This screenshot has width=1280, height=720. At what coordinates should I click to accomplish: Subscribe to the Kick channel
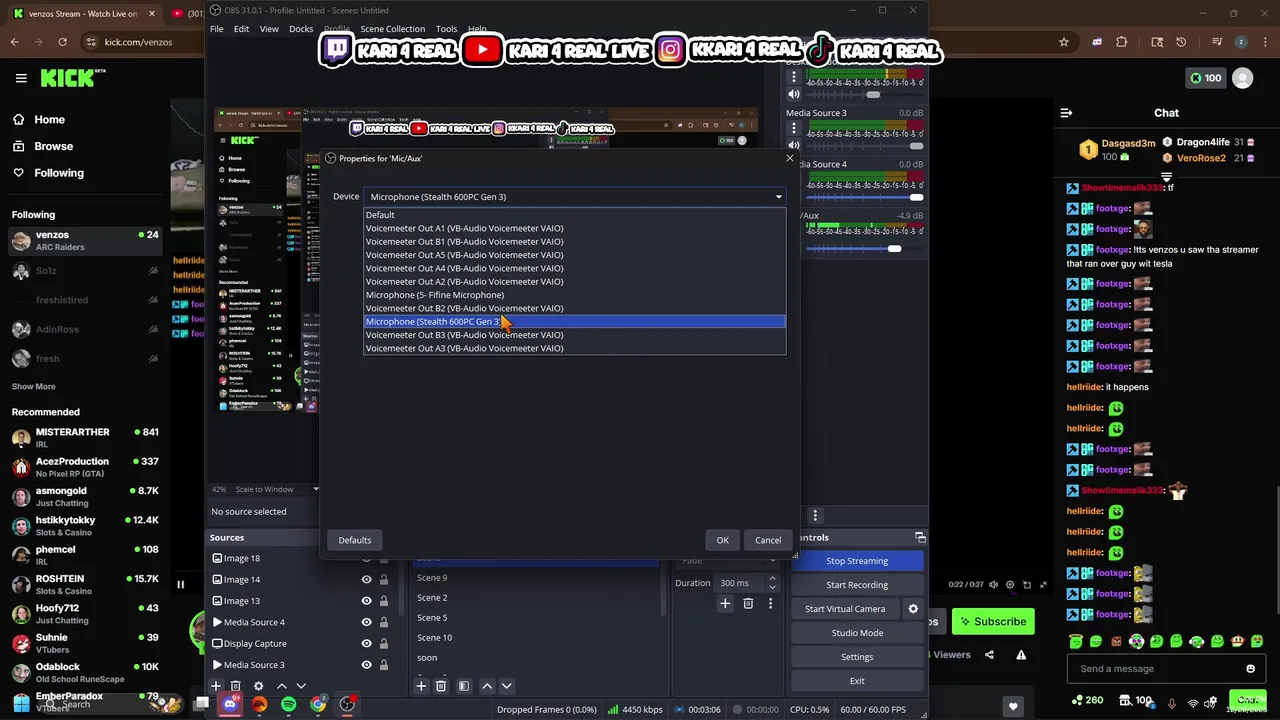pyautogui.click(x=993, y=622)
